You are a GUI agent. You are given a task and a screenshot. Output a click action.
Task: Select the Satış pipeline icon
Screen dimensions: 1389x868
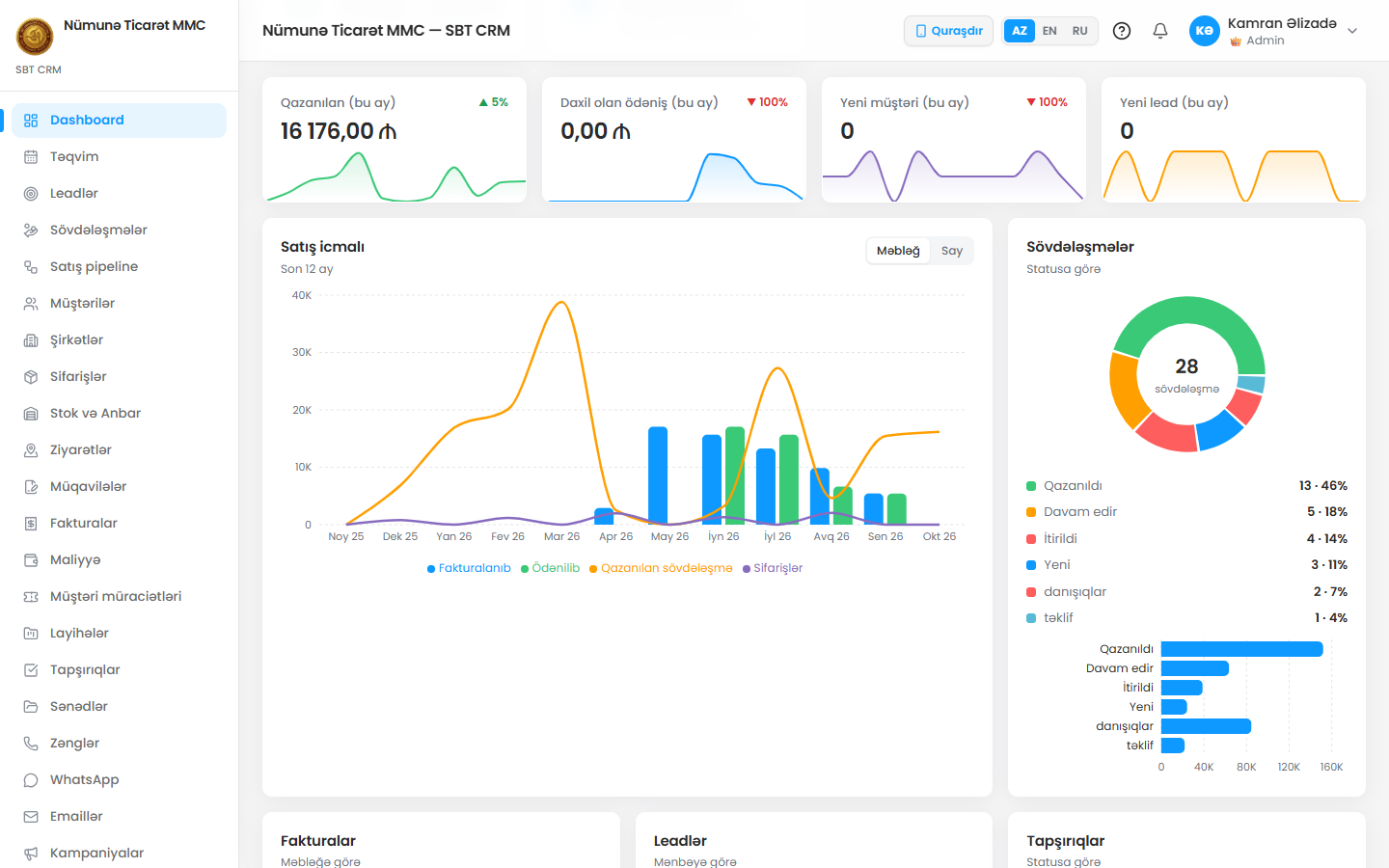coord(31,267)
